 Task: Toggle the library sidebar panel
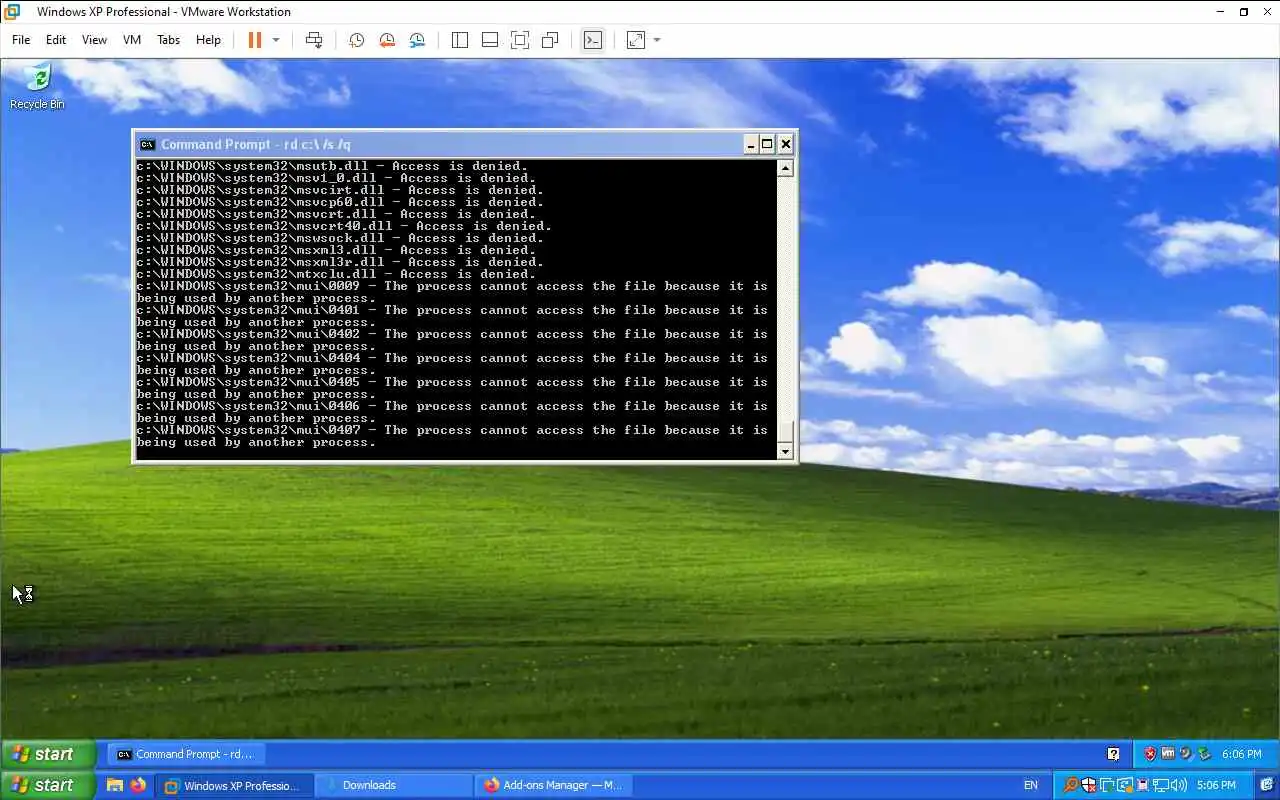460,40
